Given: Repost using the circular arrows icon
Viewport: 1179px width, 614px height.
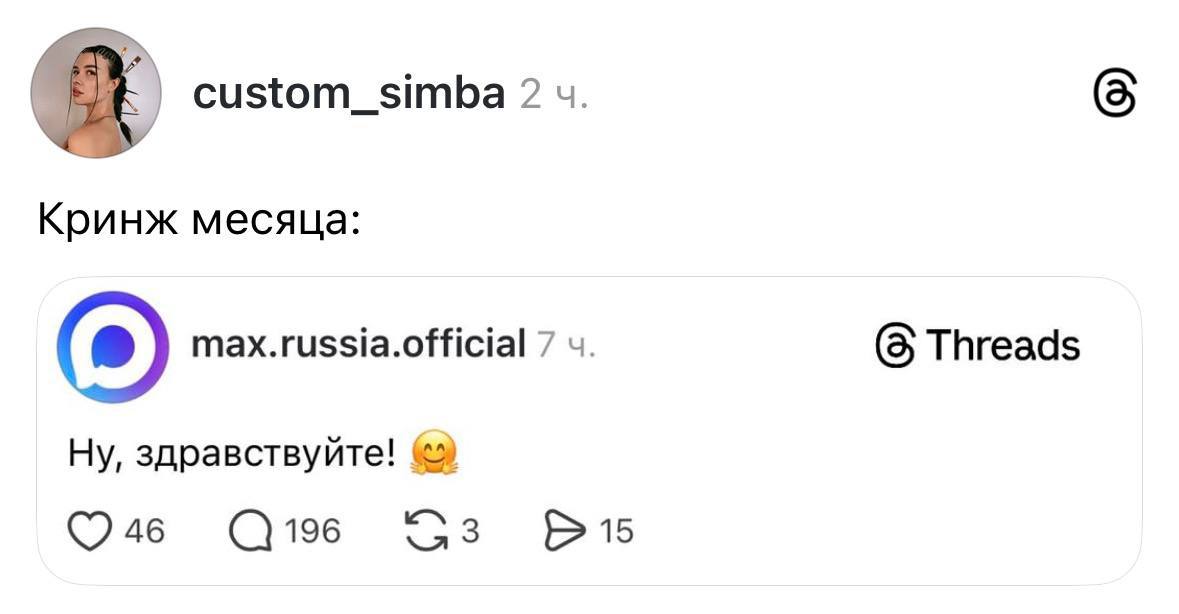Looking at the screenshot, I should [429, 531].
